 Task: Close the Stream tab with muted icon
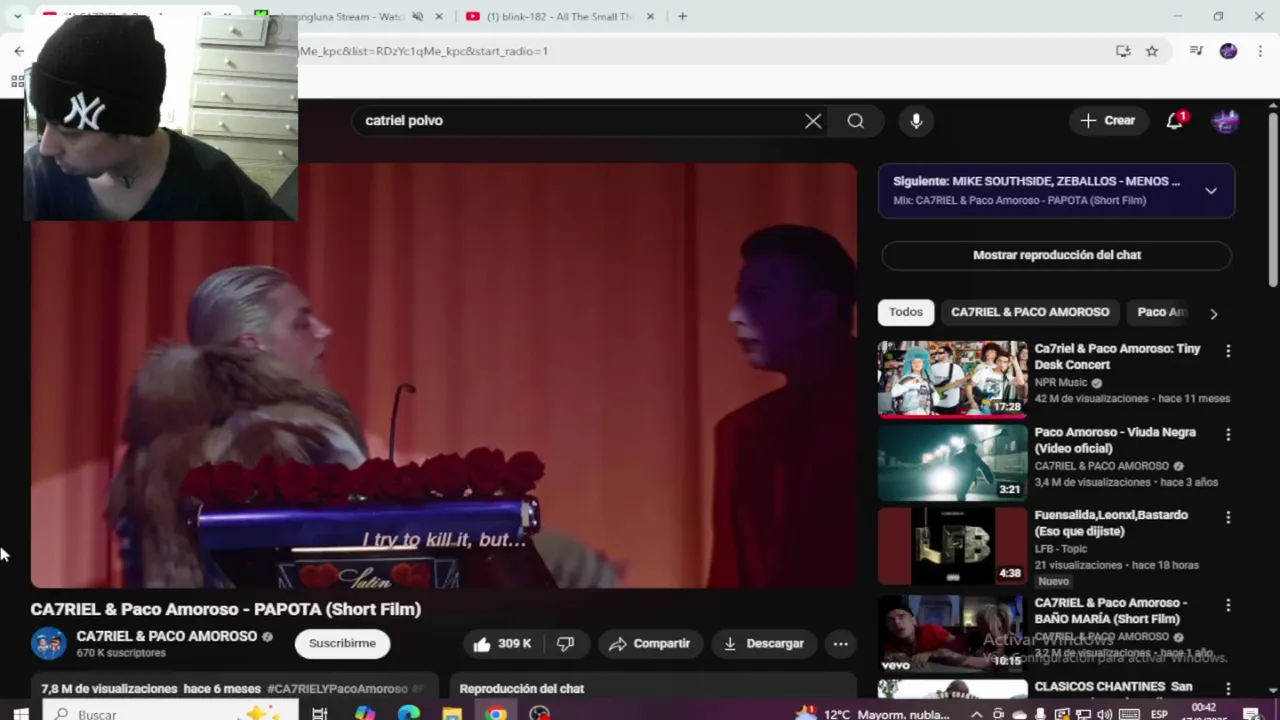[438, 16]
